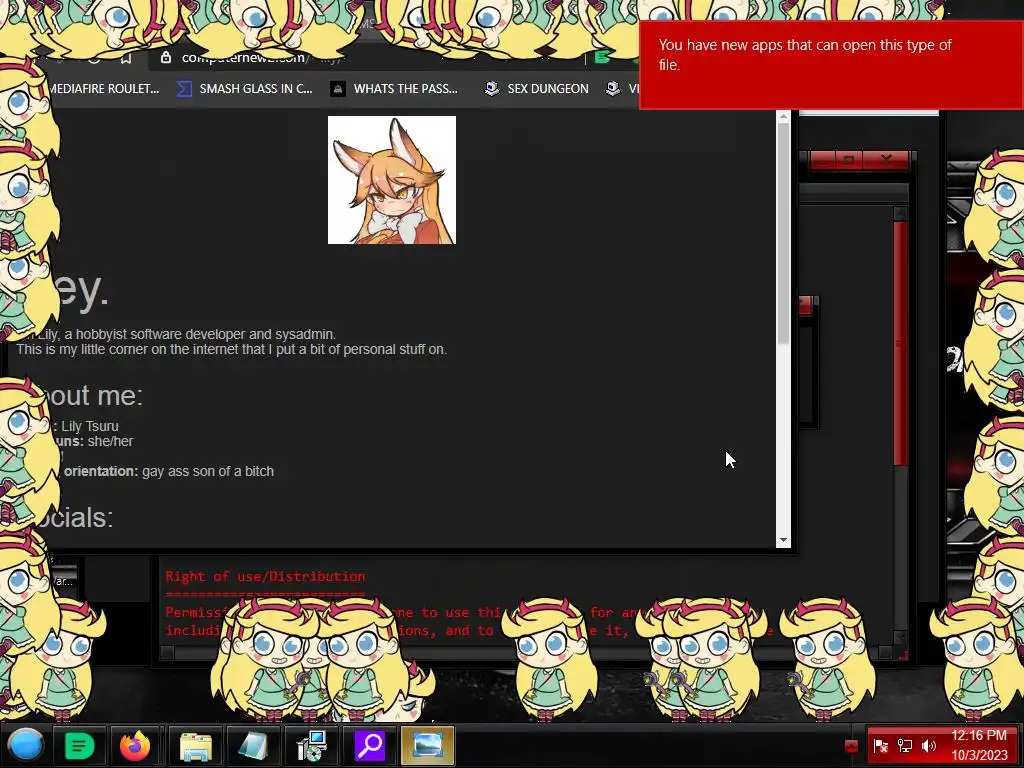
Task: Click the lock icon in the address bar
Action: click(166, 57)
